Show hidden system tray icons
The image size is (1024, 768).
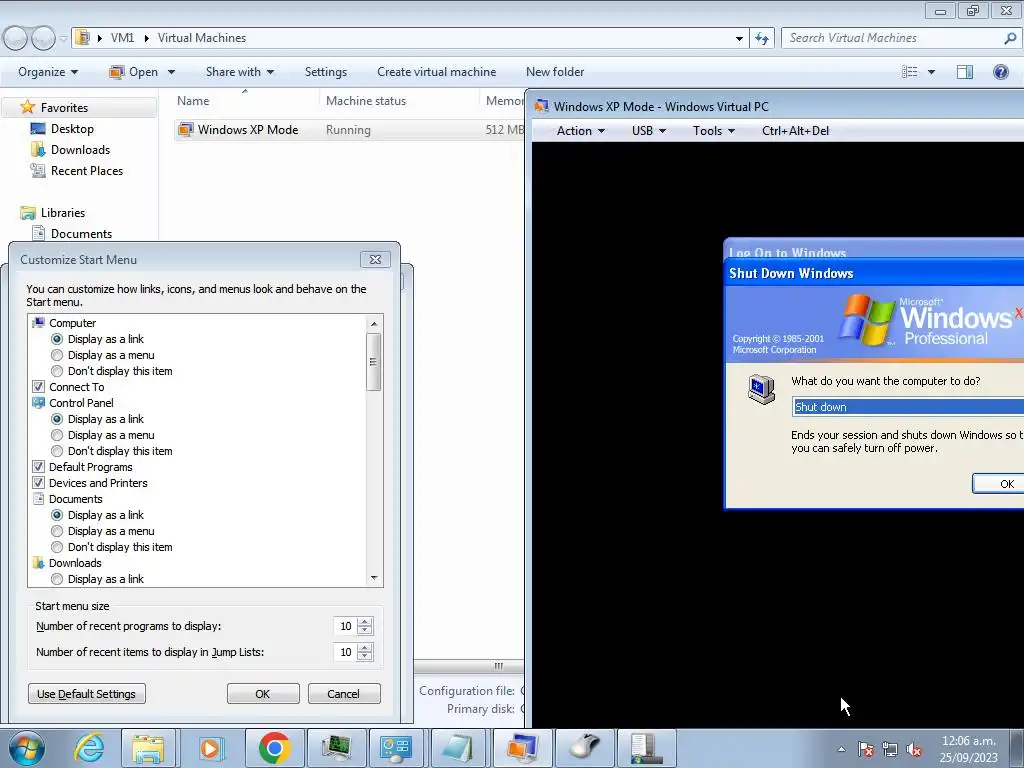coord(841,749)
